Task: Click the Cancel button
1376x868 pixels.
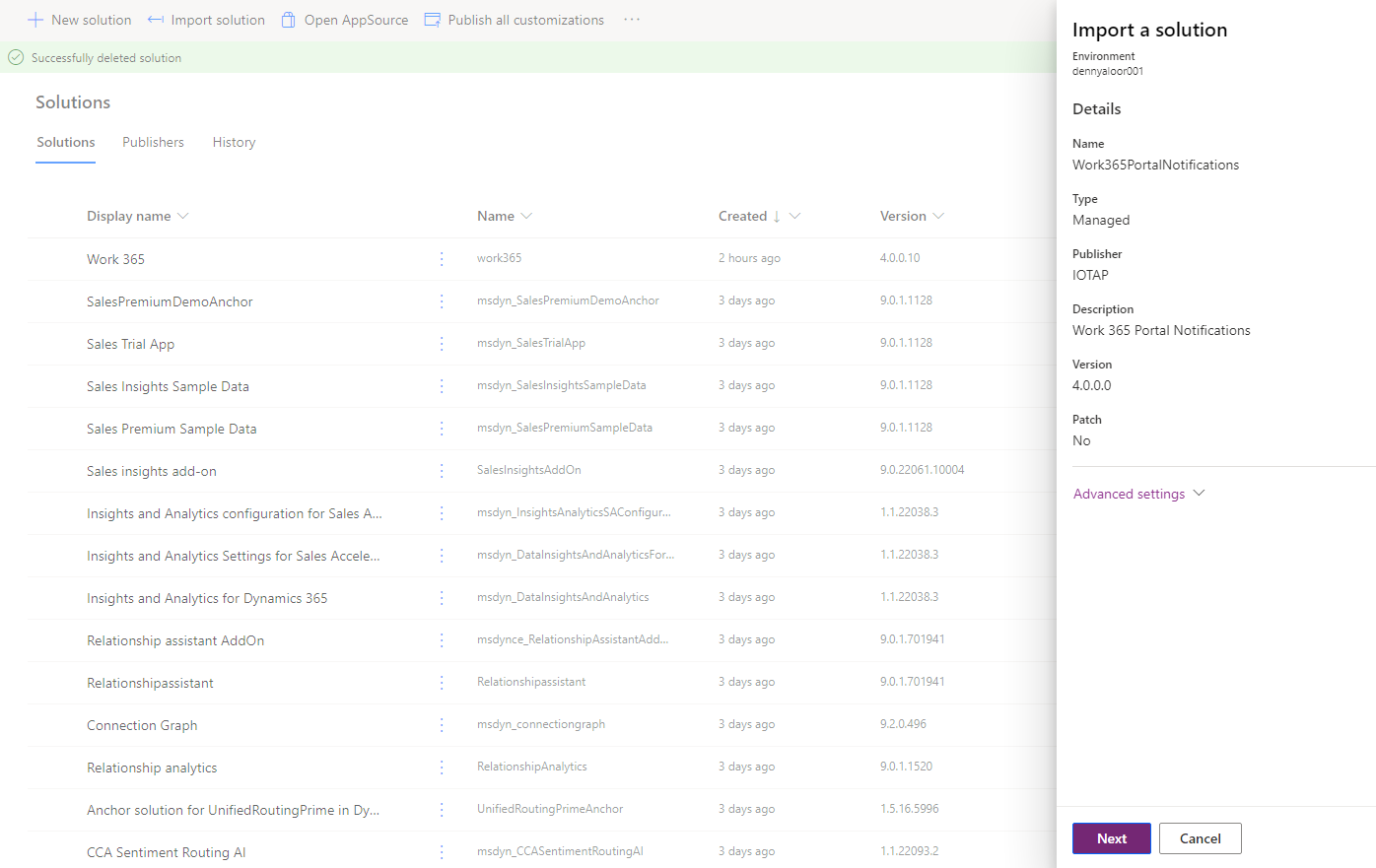Action: pyautogui.click(x=1201, y=838)
